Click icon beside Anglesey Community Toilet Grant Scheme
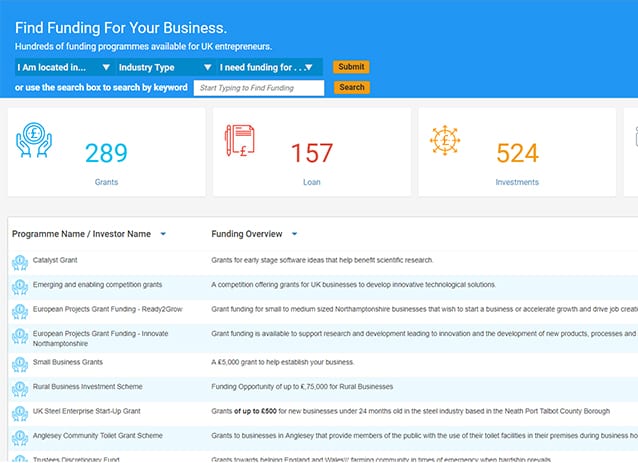Screen dimensions: 638x463 (x=19, y=438)
